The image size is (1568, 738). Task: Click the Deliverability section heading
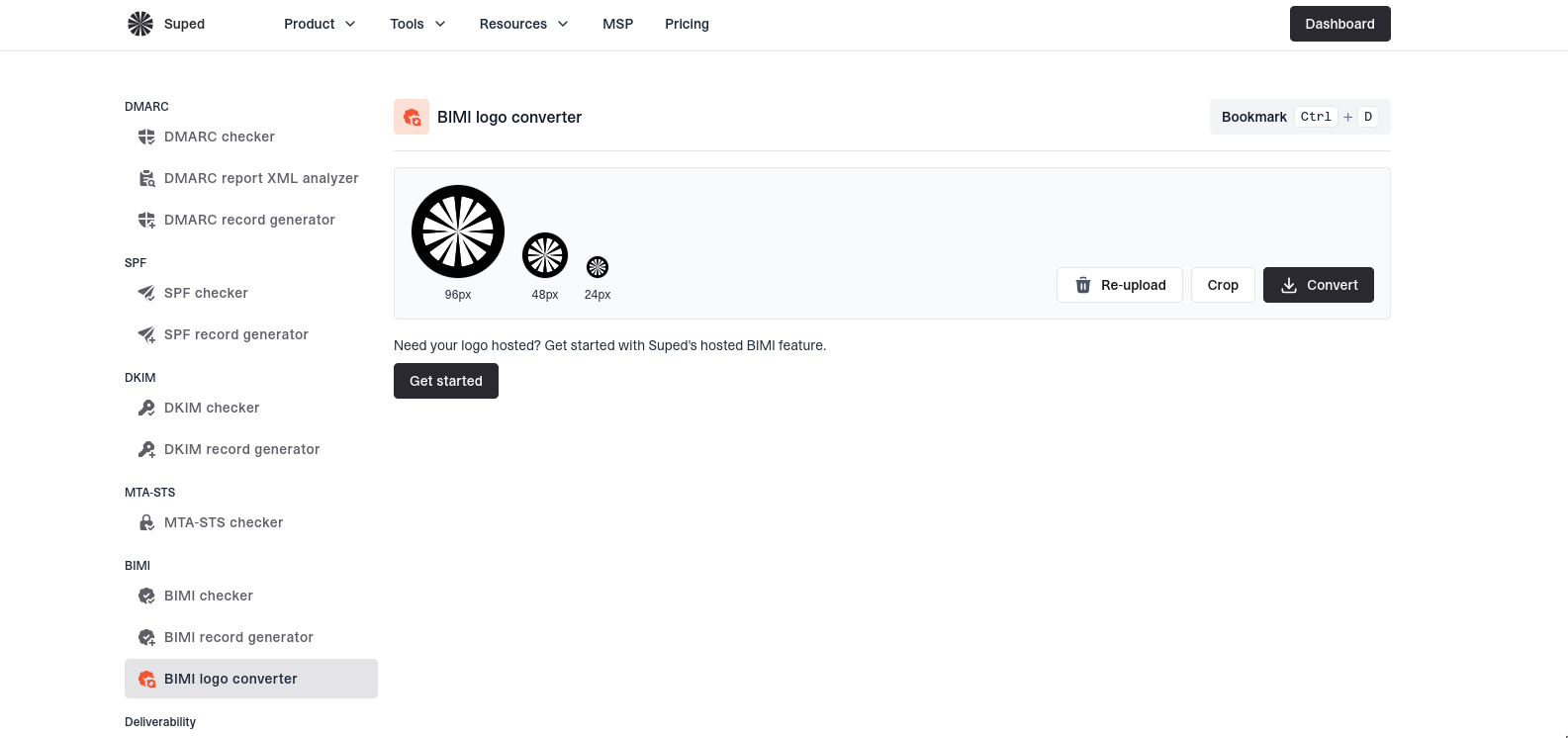[160, 722]
